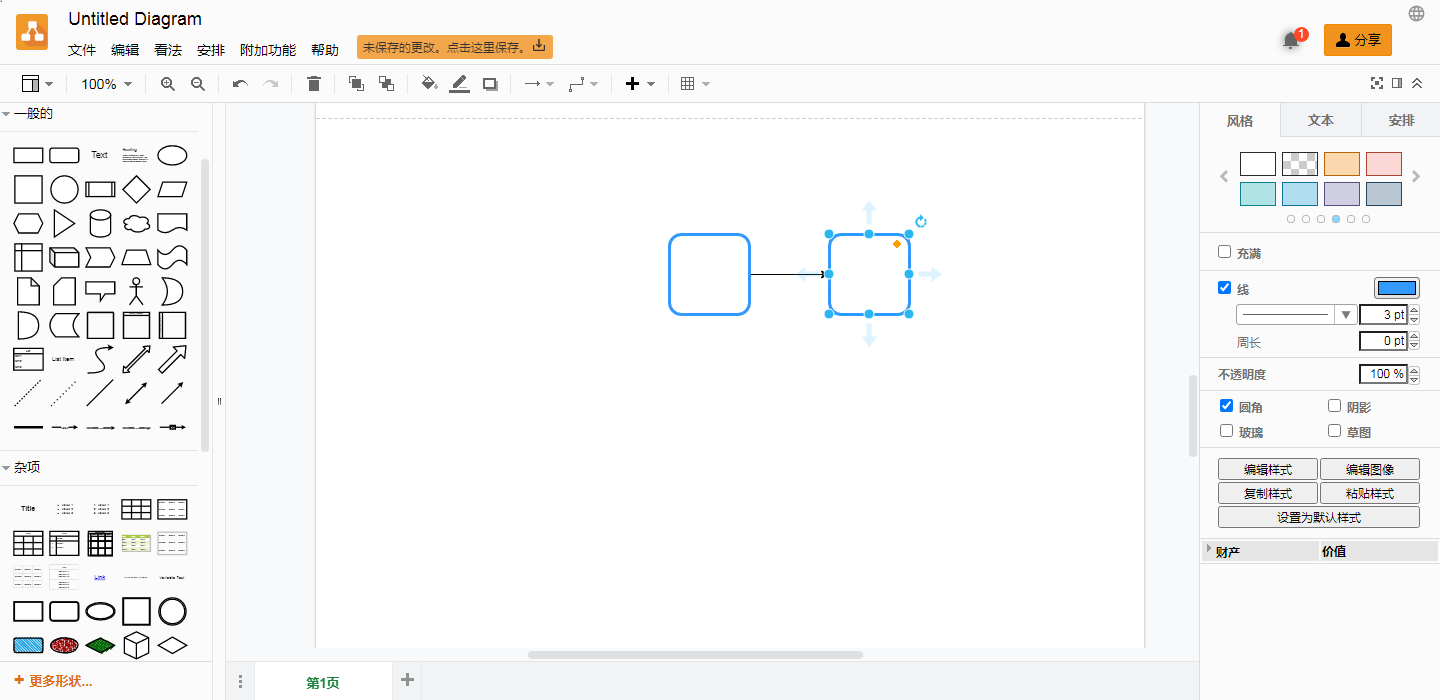The image size is (1440, 700).
Task: Click the 复制样式 button
Action: click(1268, 493)
